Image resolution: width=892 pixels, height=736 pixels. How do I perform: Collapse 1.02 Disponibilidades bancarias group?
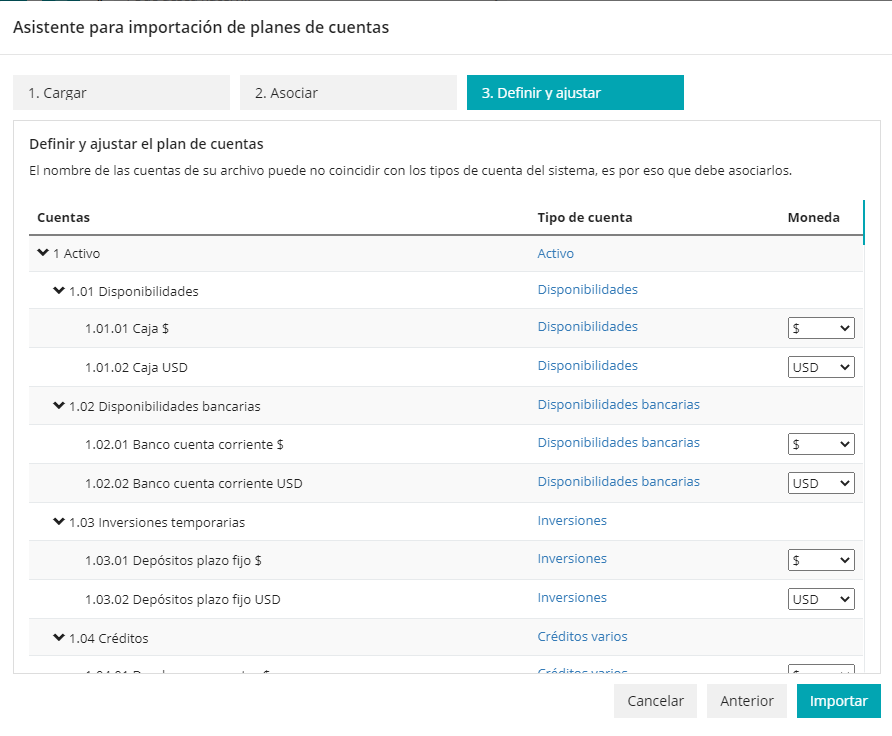[x=59, y=406]
